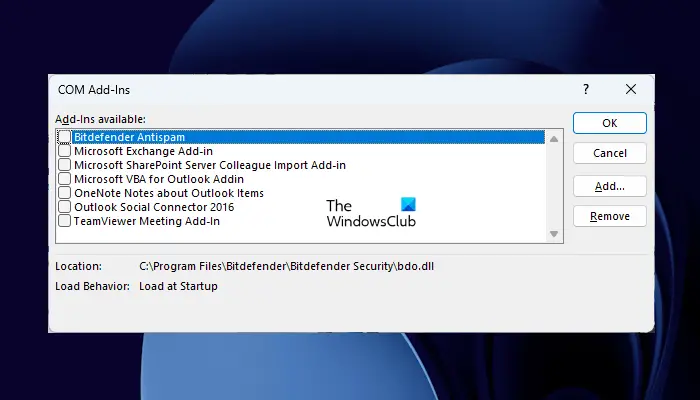Image resolution: width=700 pixels, height=400 pixels.
Task: Tick the Microsoft Exchange Add-in checkbox
Action: click(64, 151)
